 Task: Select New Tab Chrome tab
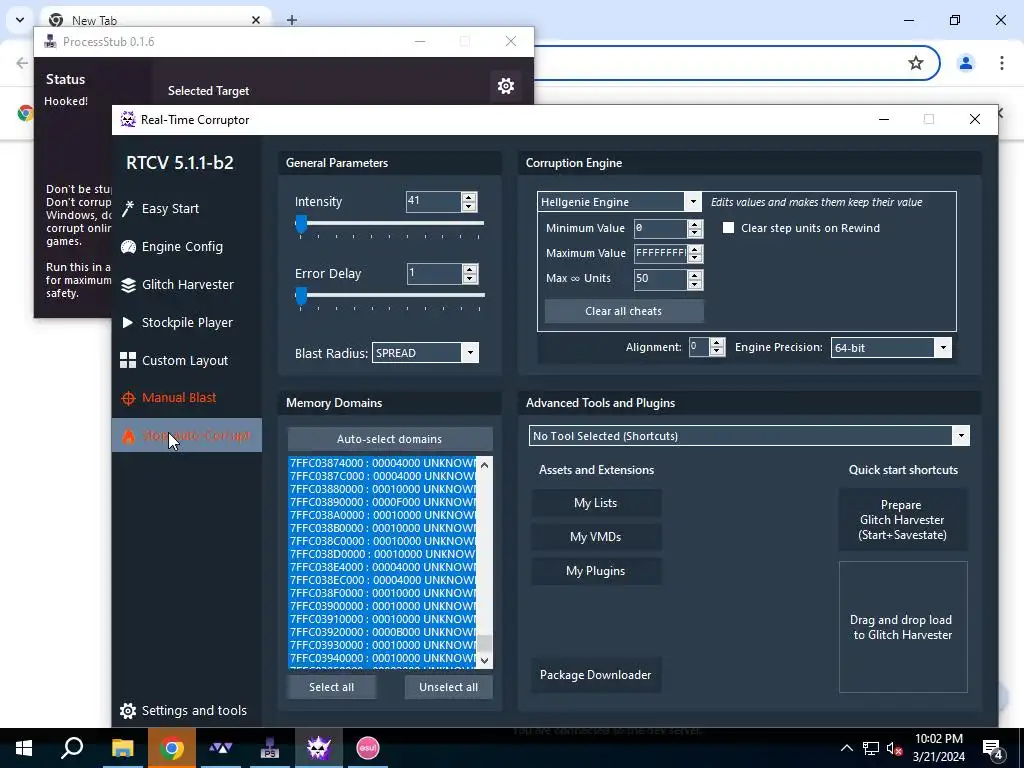(x=155, y=20)
